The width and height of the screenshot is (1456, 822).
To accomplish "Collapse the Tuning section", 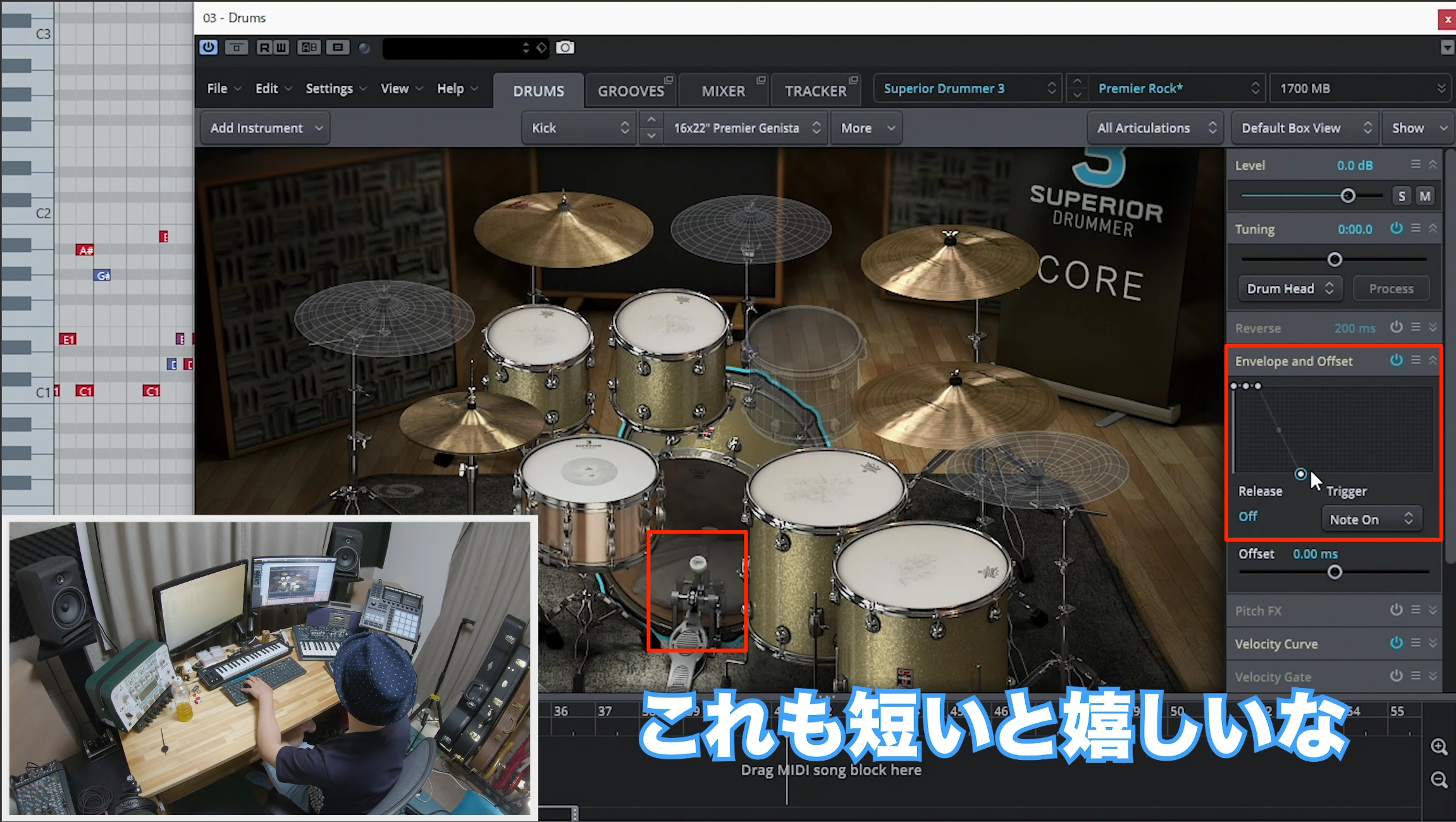I will click(x=1433, y=228).
